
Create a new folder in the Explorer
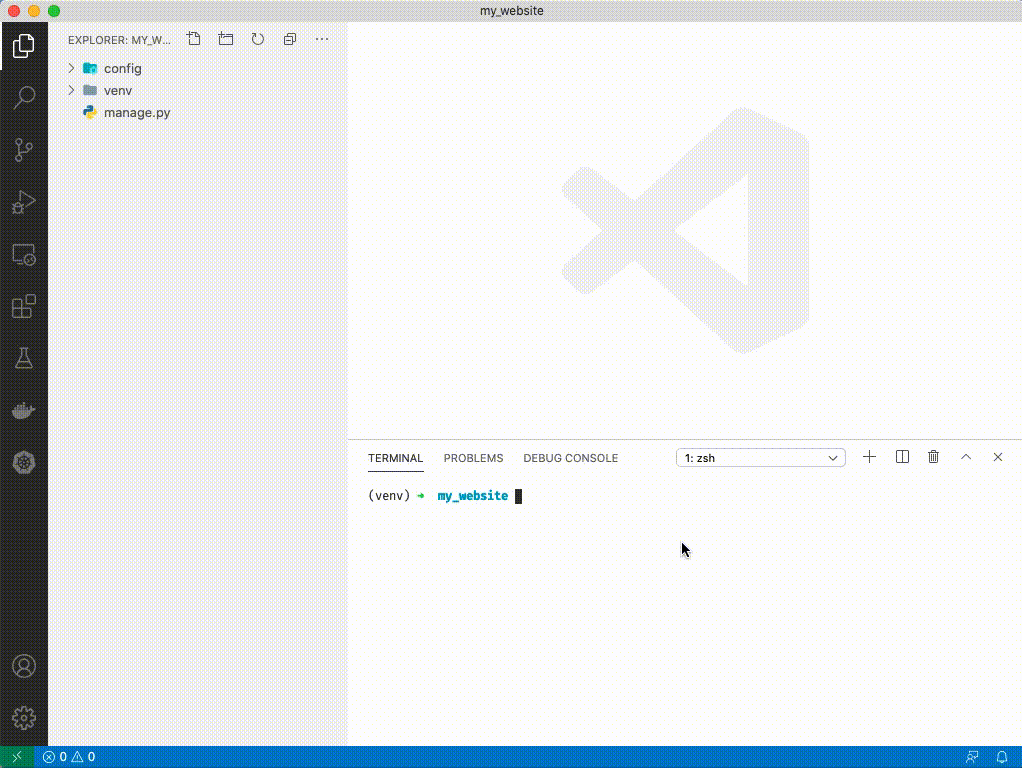[x=225, y=39]
